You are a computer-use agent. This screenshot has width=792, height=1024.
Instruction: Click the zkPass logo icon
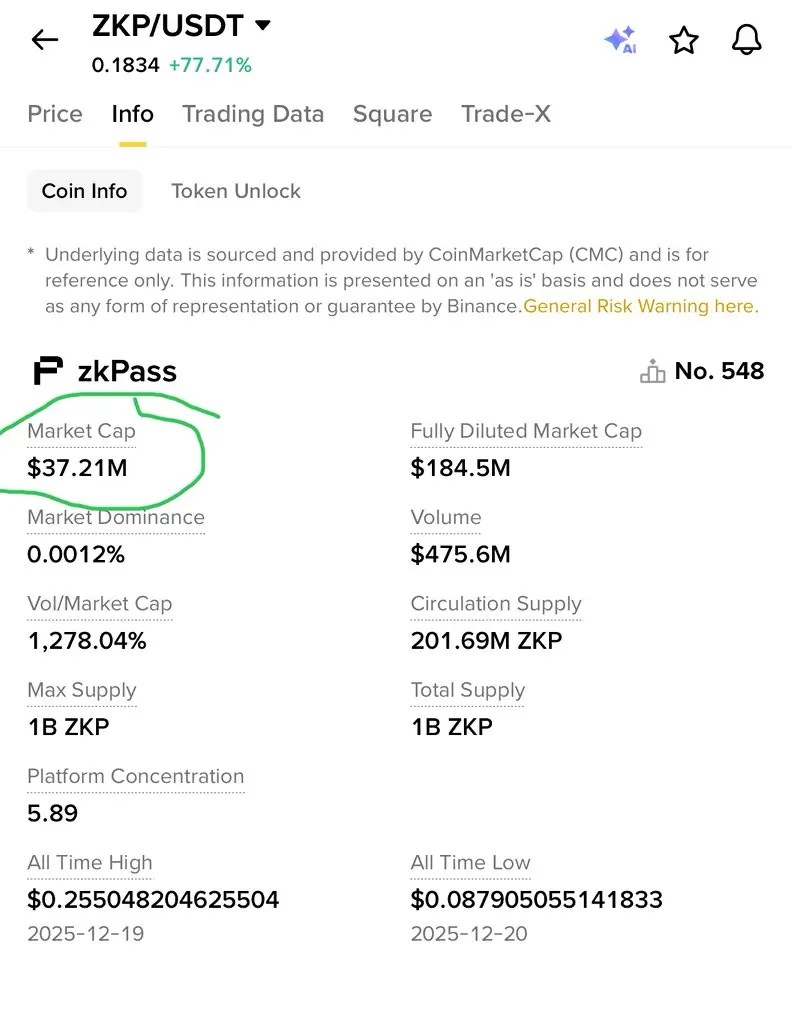[47, 372]
